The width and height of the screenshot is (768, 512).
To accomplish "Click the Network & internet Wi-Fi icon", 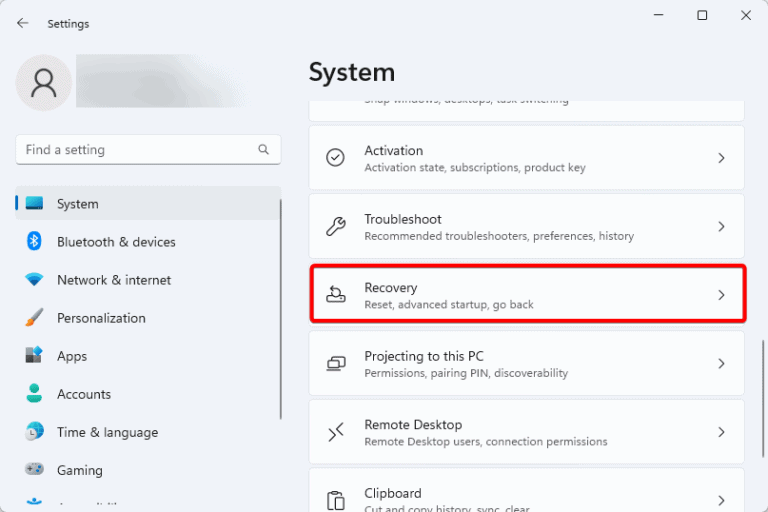I will click(x=34, y=280).
